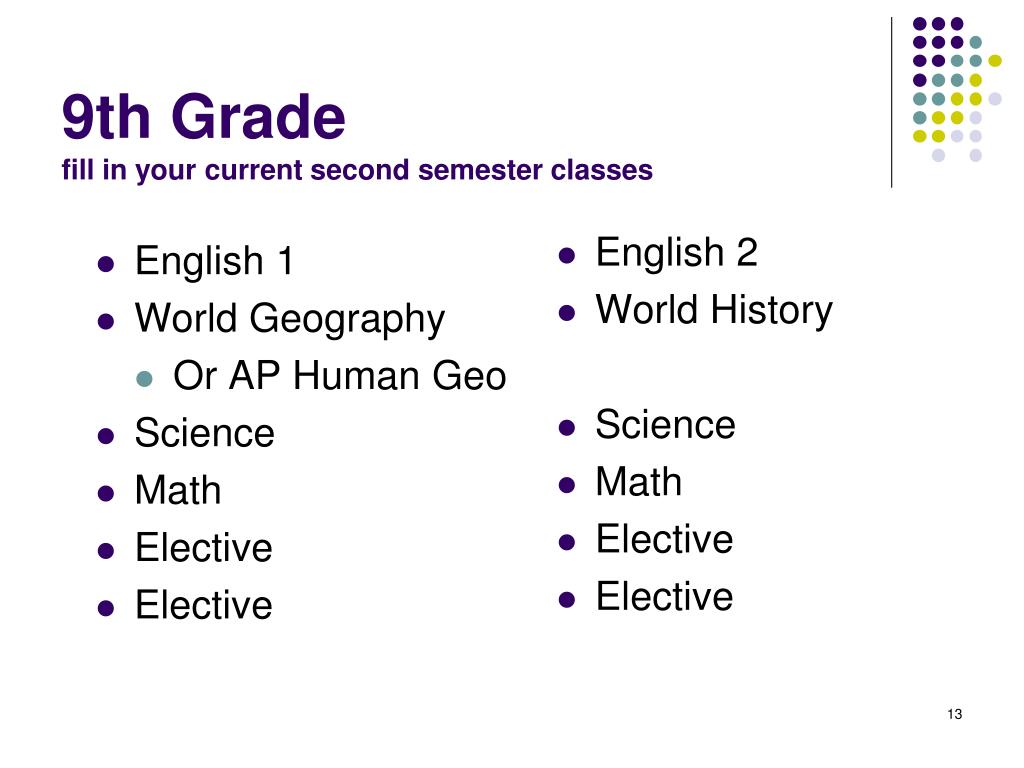Click 'Math' in the left column

pyautogui.click(x=178, y=490)
